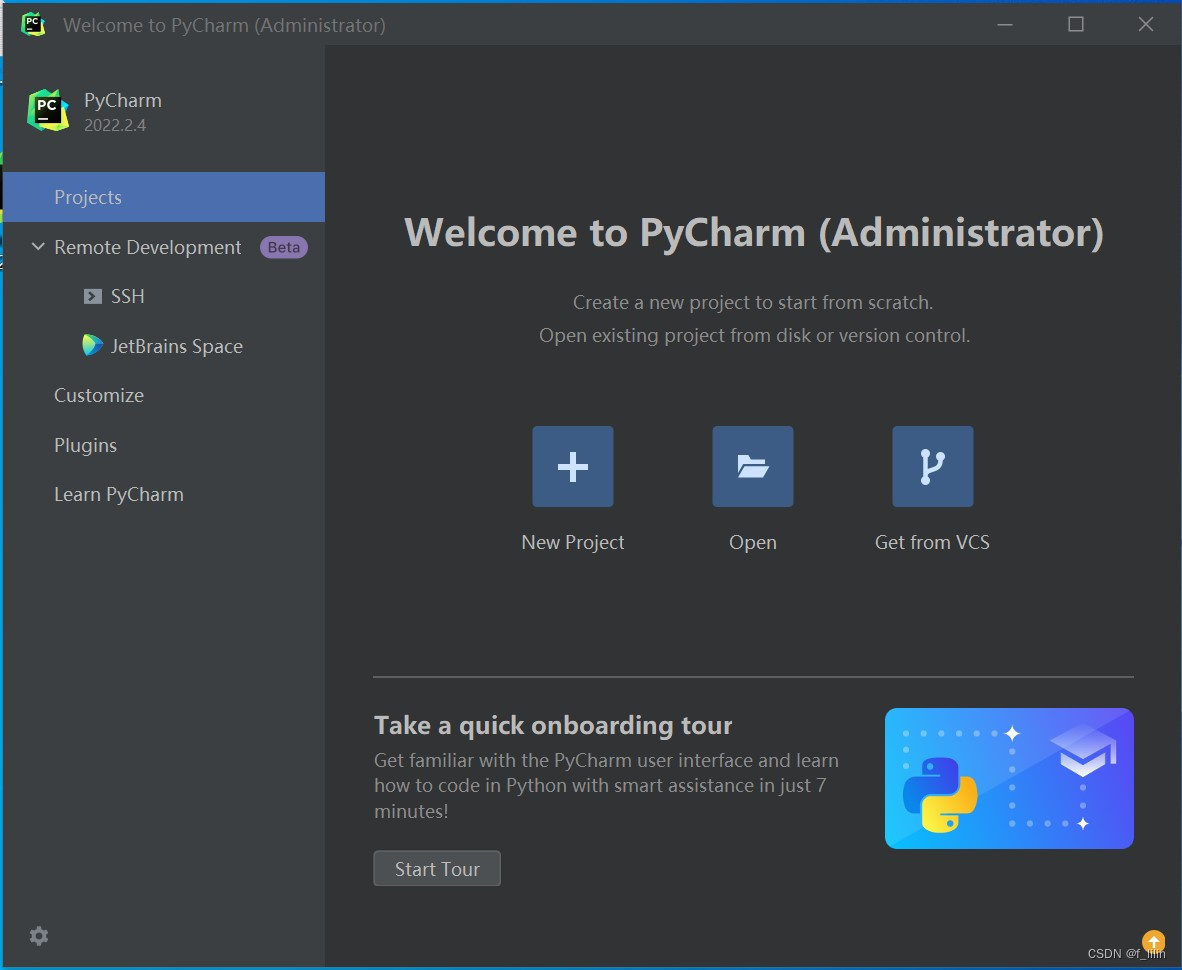Click the onboarding tour Python illustration
This screenshot has width=1182, height=970.
click(x=1008, y=778)
